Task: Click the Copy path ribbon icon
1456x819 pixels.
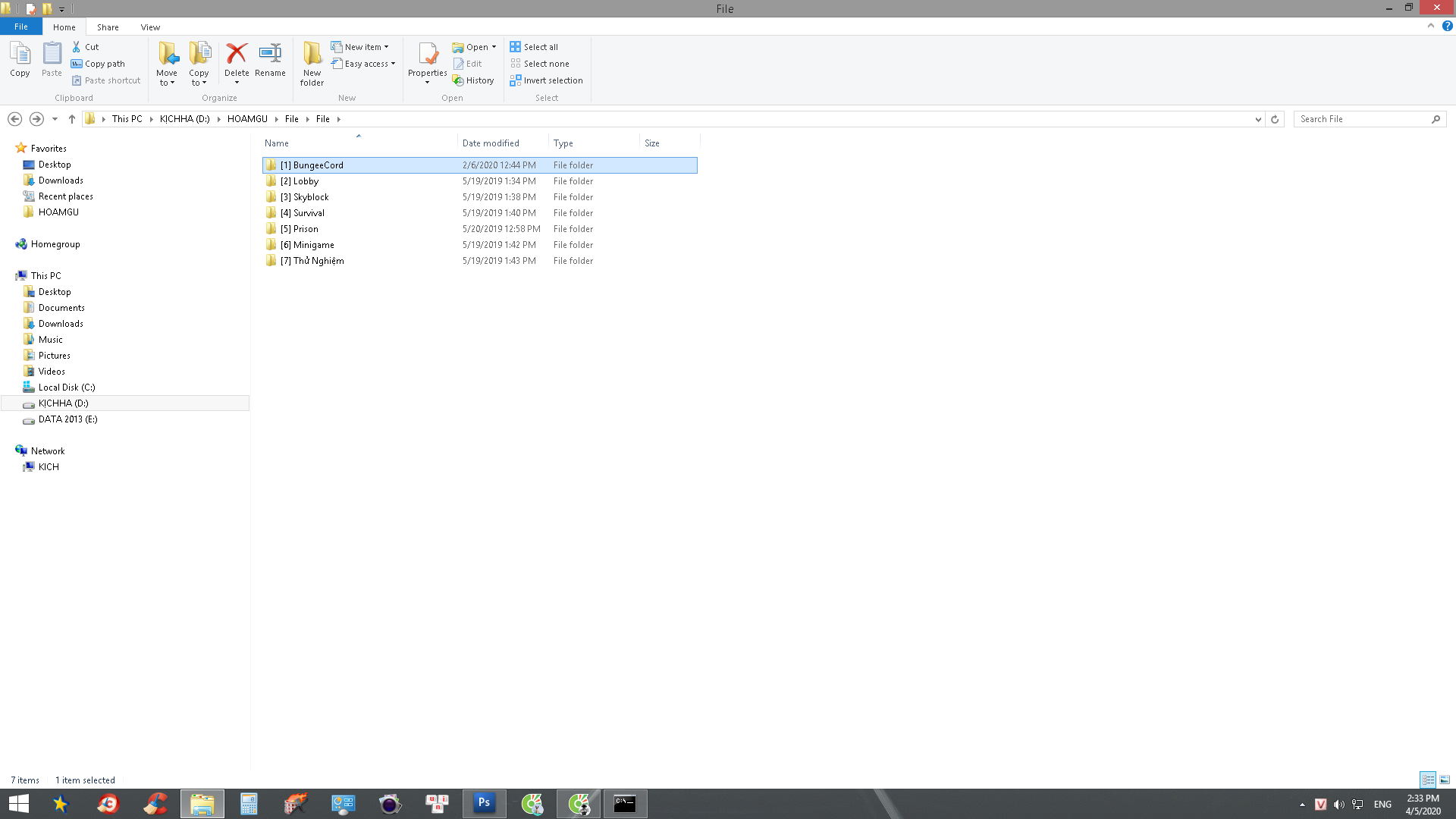Action: 77,64
